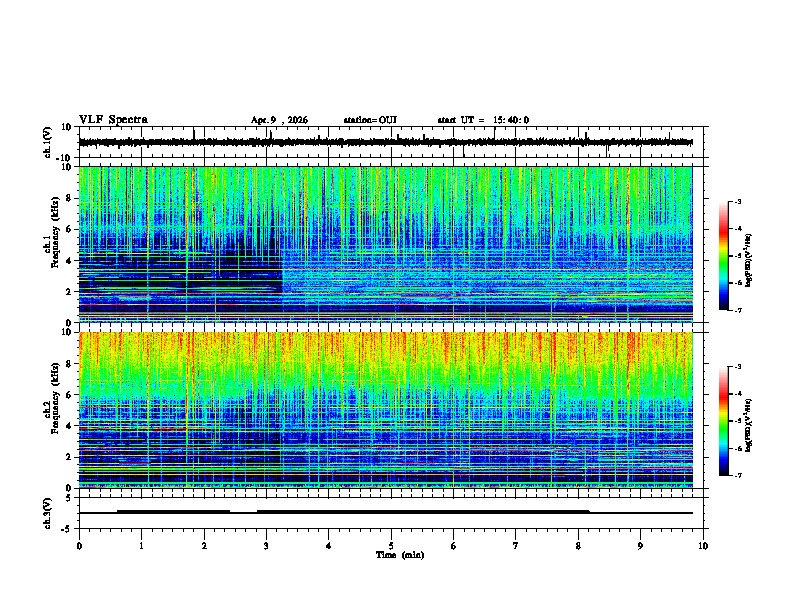Click tick label "6" on the Time axis

453,546
